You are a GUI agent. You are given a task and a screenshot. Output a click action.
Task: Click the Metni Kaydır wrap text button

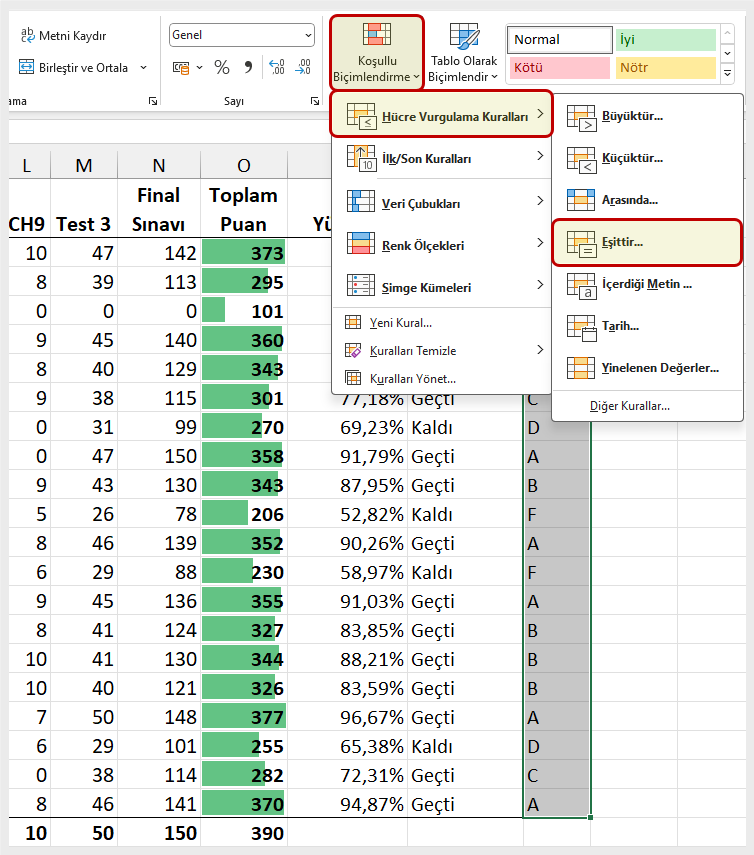point(63,36)
